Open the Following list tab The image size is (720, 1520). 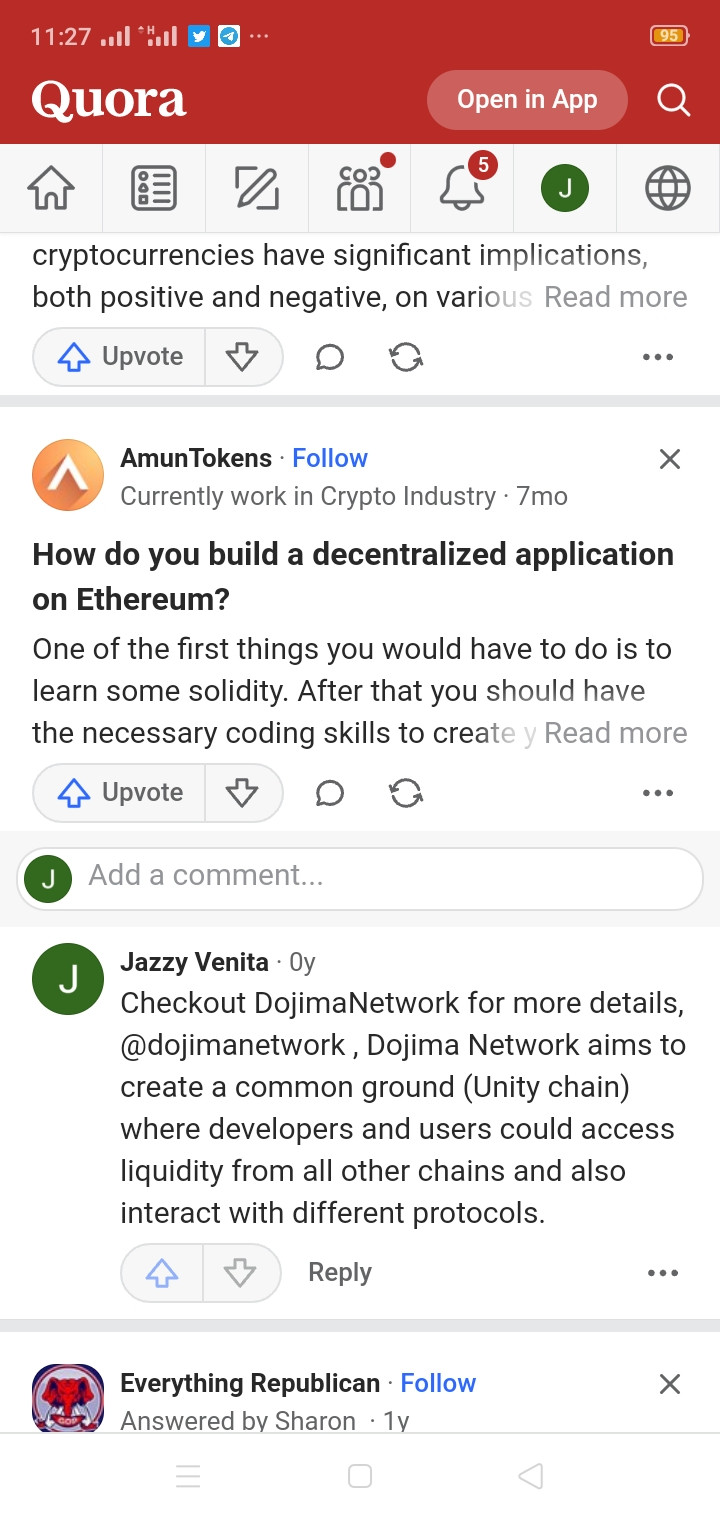[154, 188]
